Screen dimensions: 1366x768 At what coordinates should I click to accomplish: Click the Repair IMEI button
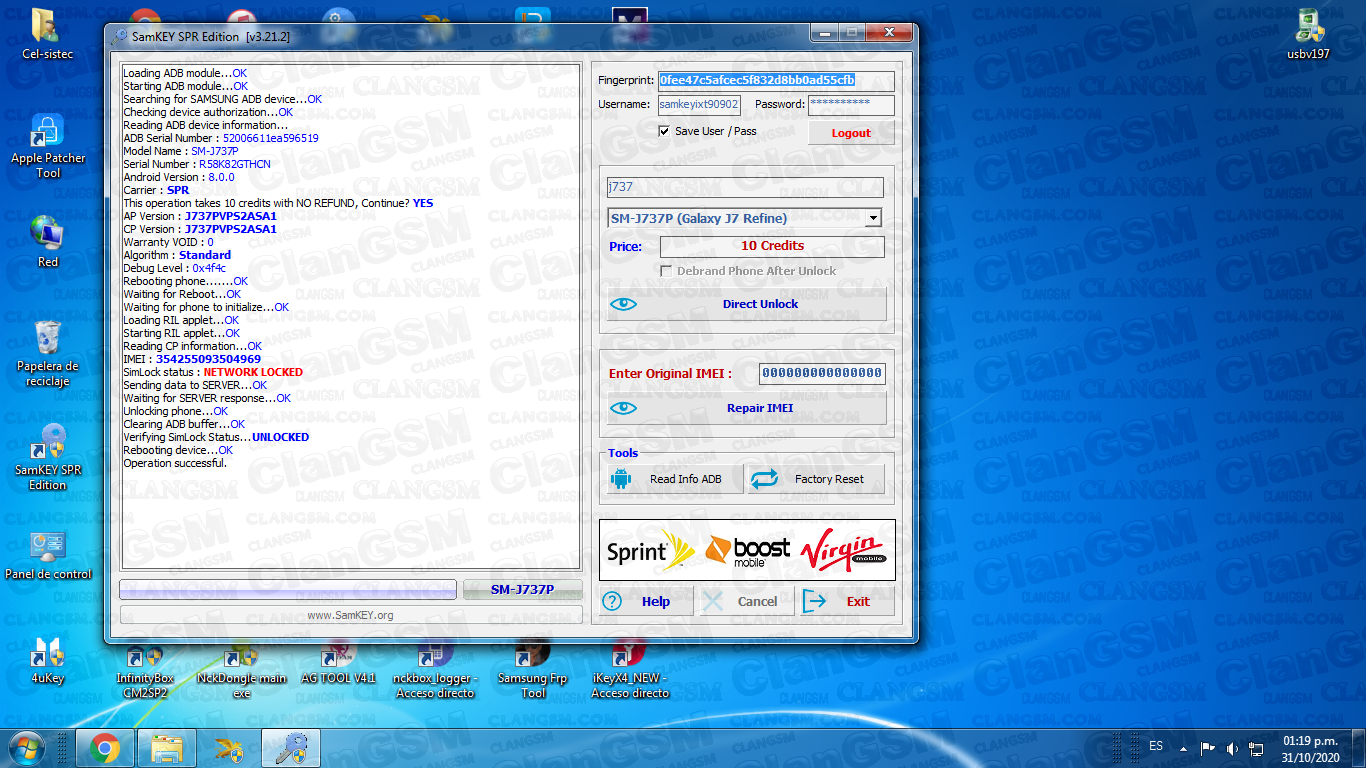point(747,408)
